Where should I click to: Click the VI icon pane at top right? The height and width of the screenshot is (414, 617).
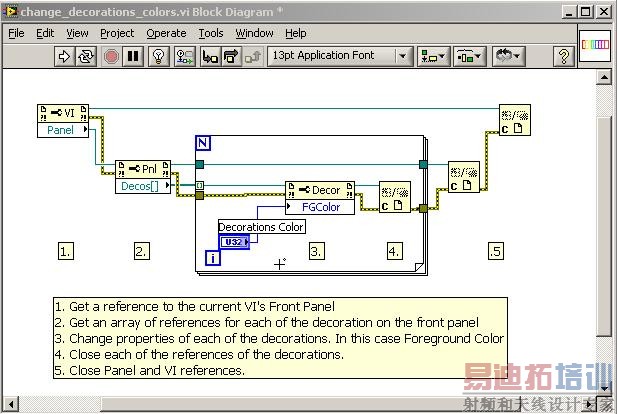click(595, 44)
